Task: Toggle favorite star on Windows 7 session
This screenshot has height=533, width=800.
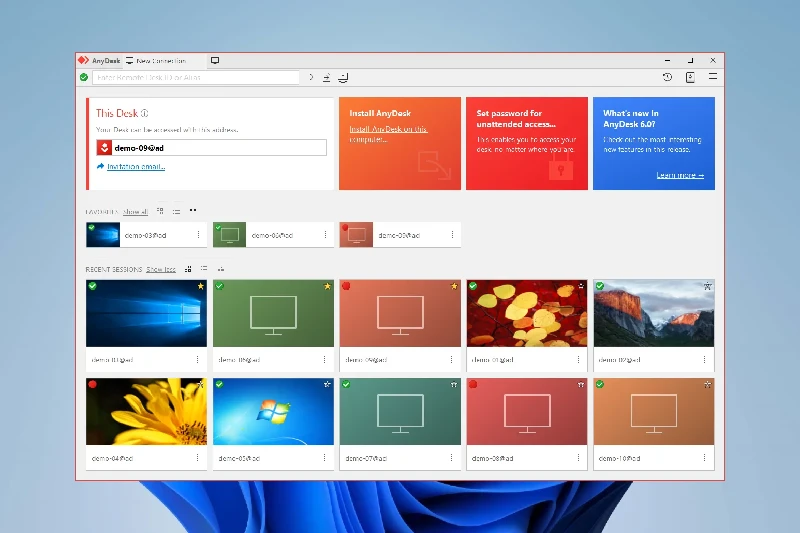Action: coord(327,384)
